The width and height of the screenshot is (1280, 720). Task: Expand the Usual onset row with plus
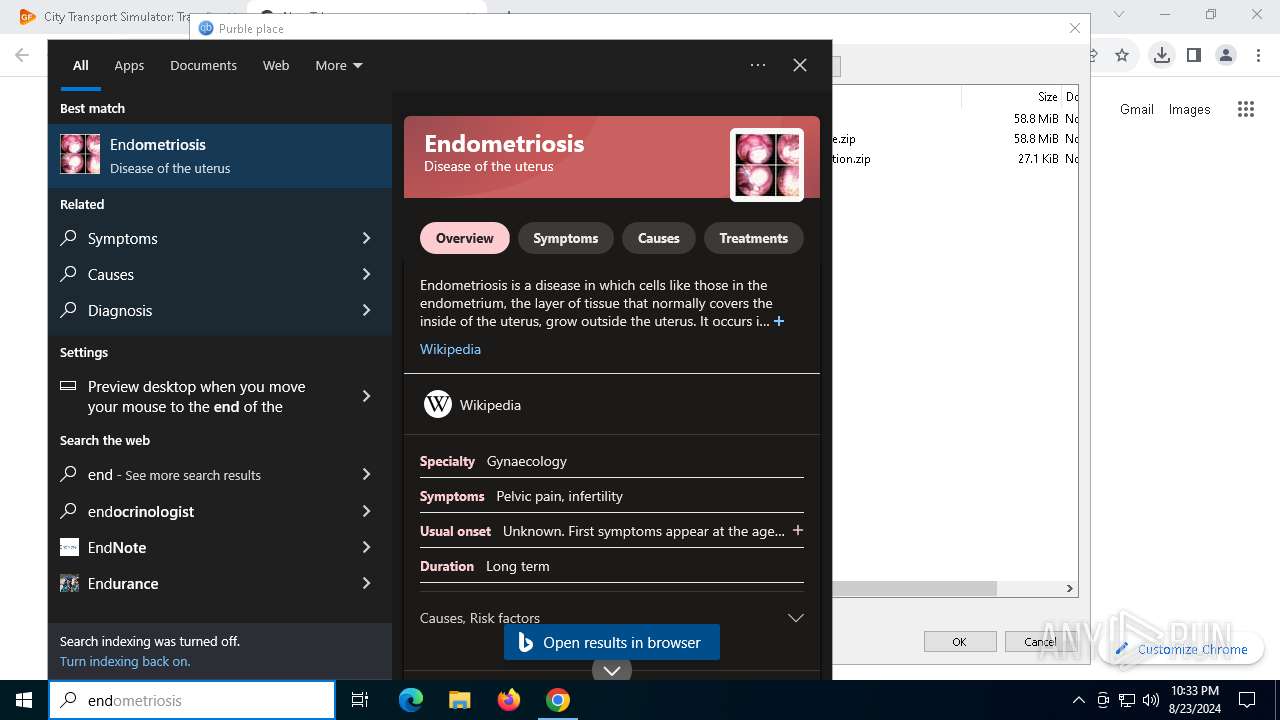tap(797, 530)
